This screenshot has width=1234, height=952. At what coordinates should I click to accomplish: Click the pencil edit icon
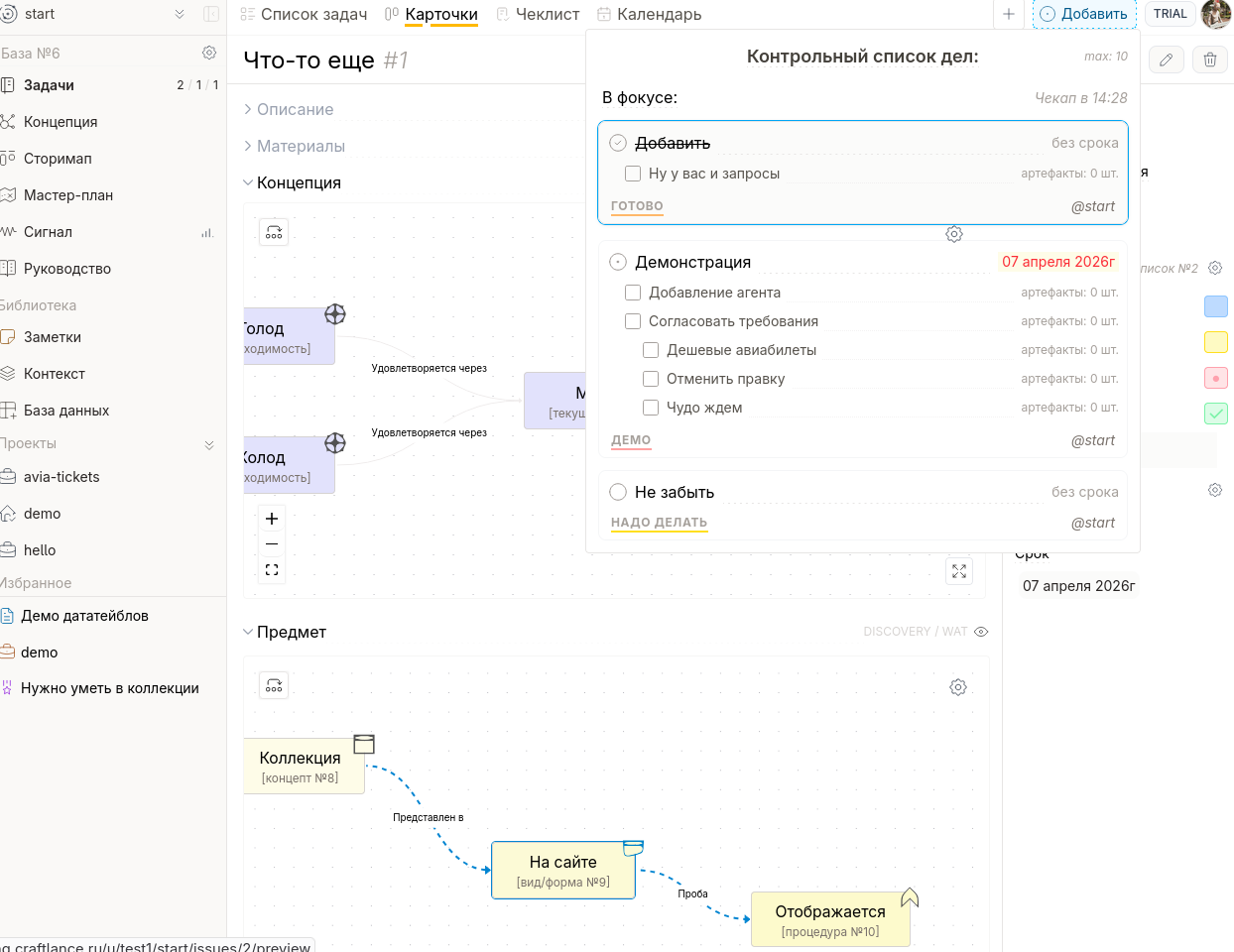(x=1167, y=60)
